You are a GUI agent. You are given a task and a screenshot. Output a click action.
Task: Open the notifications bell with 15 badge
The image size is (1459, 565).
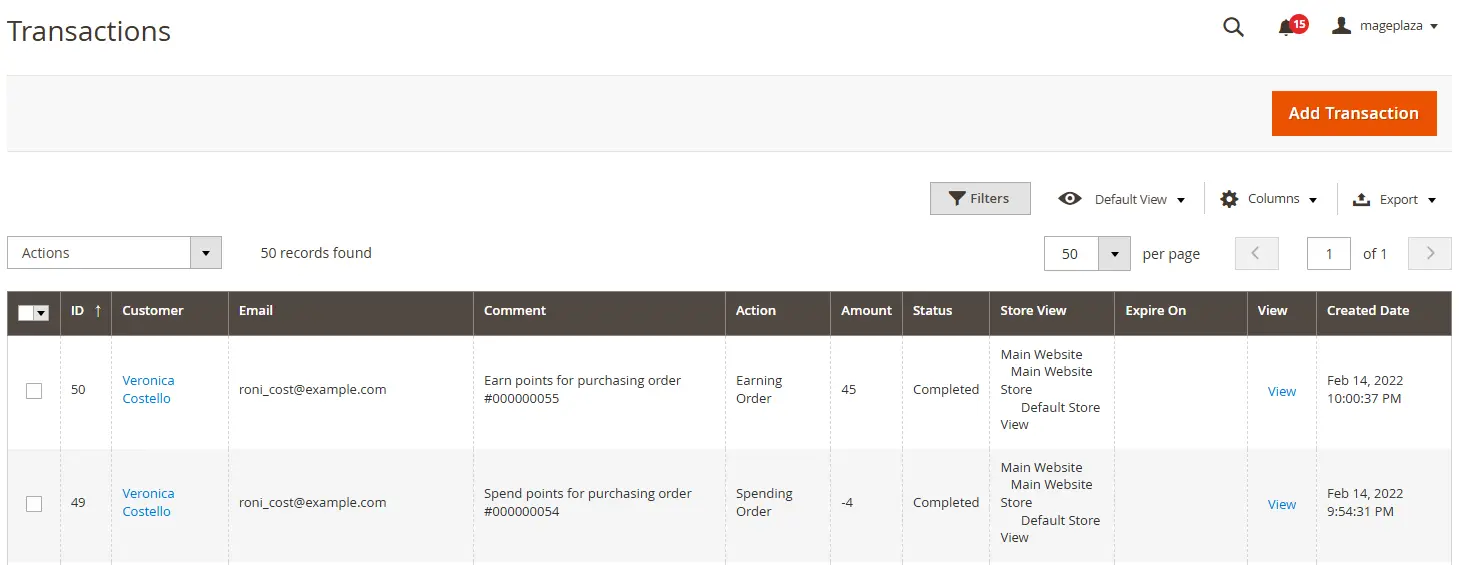click(x=1291, y=26)
